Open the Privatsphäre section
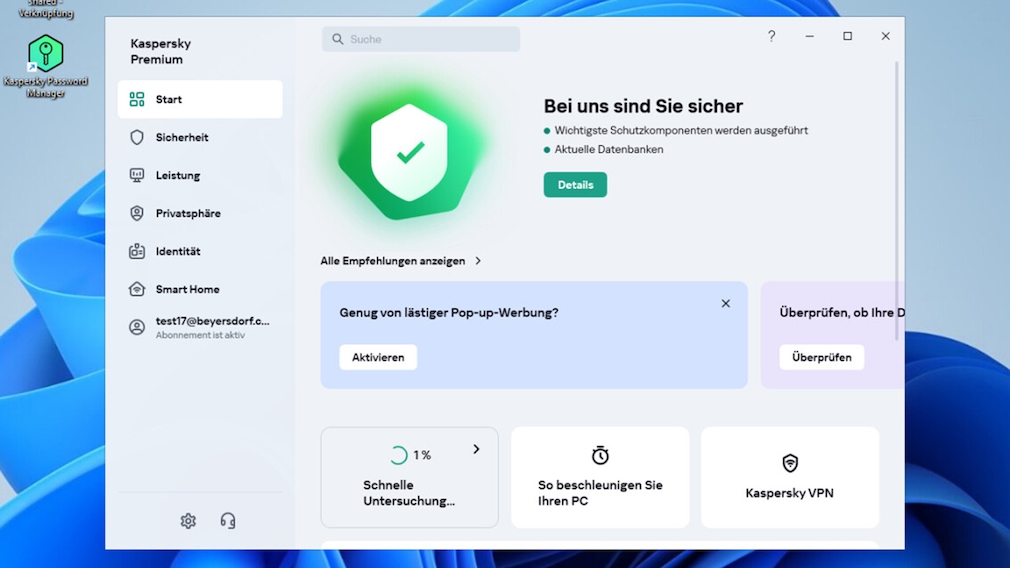 (200, 213)
